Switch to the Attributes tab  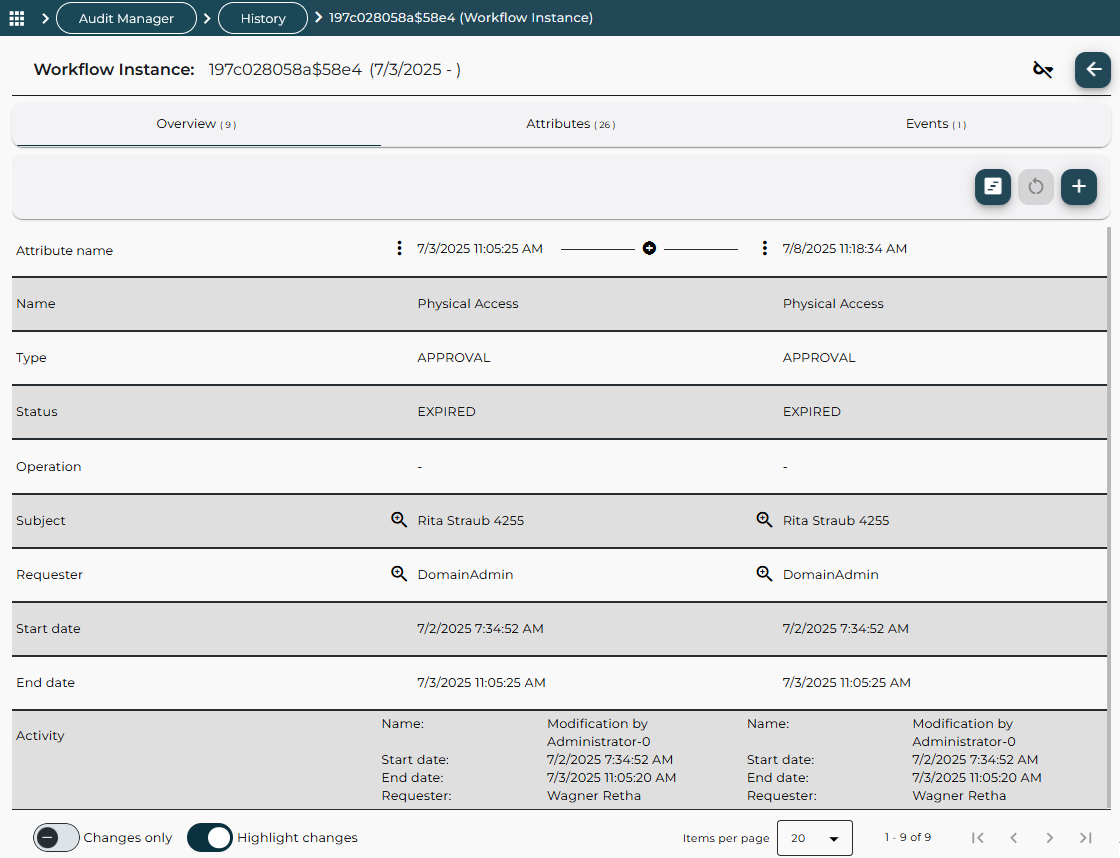coord(570,123)
